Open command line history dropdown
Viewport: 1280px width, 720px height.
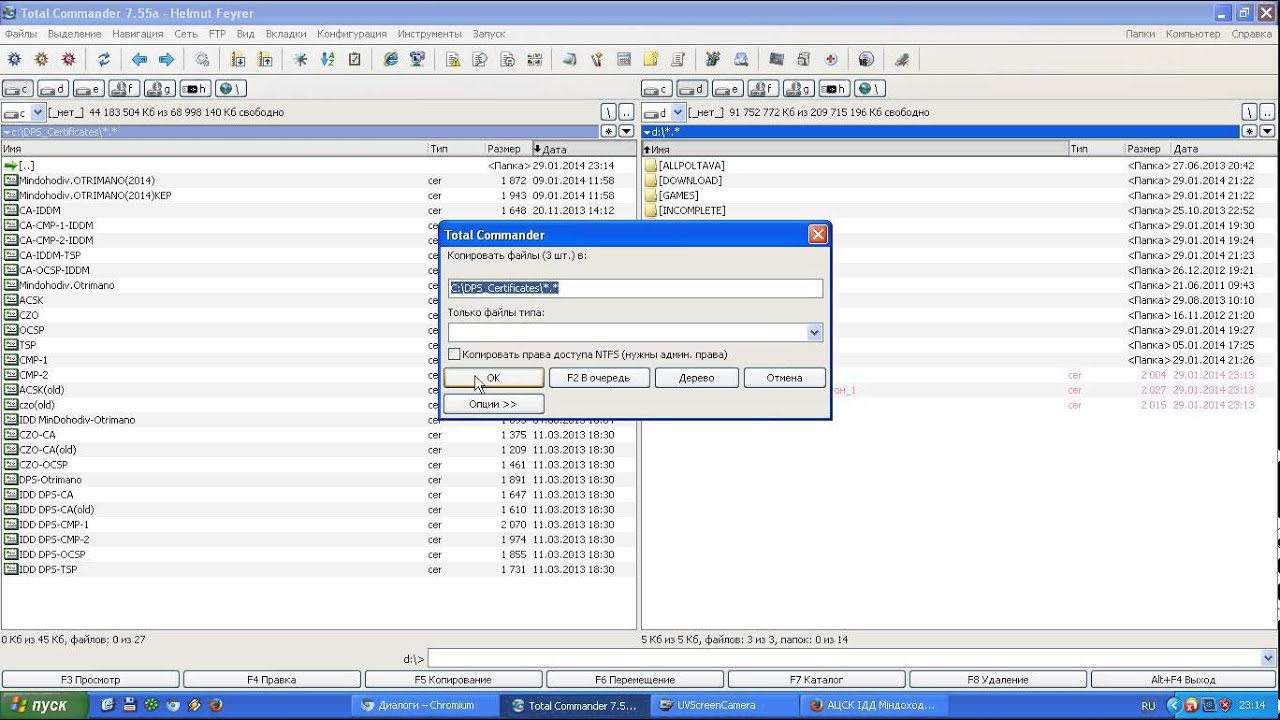click(1268, 658)
